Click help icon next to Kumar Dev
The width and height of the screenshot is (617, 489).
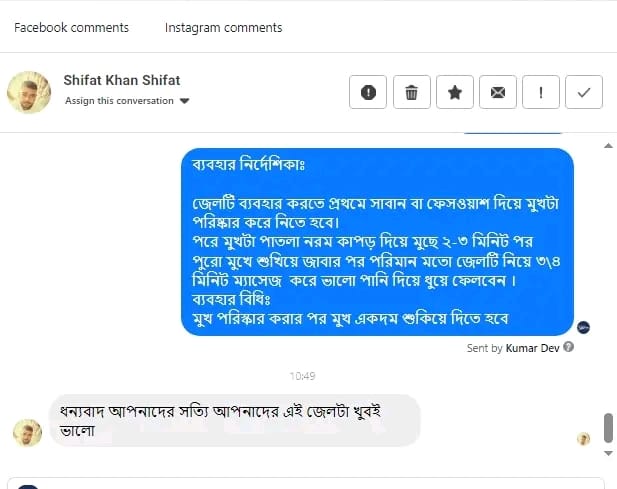click(x=569, y=348)
